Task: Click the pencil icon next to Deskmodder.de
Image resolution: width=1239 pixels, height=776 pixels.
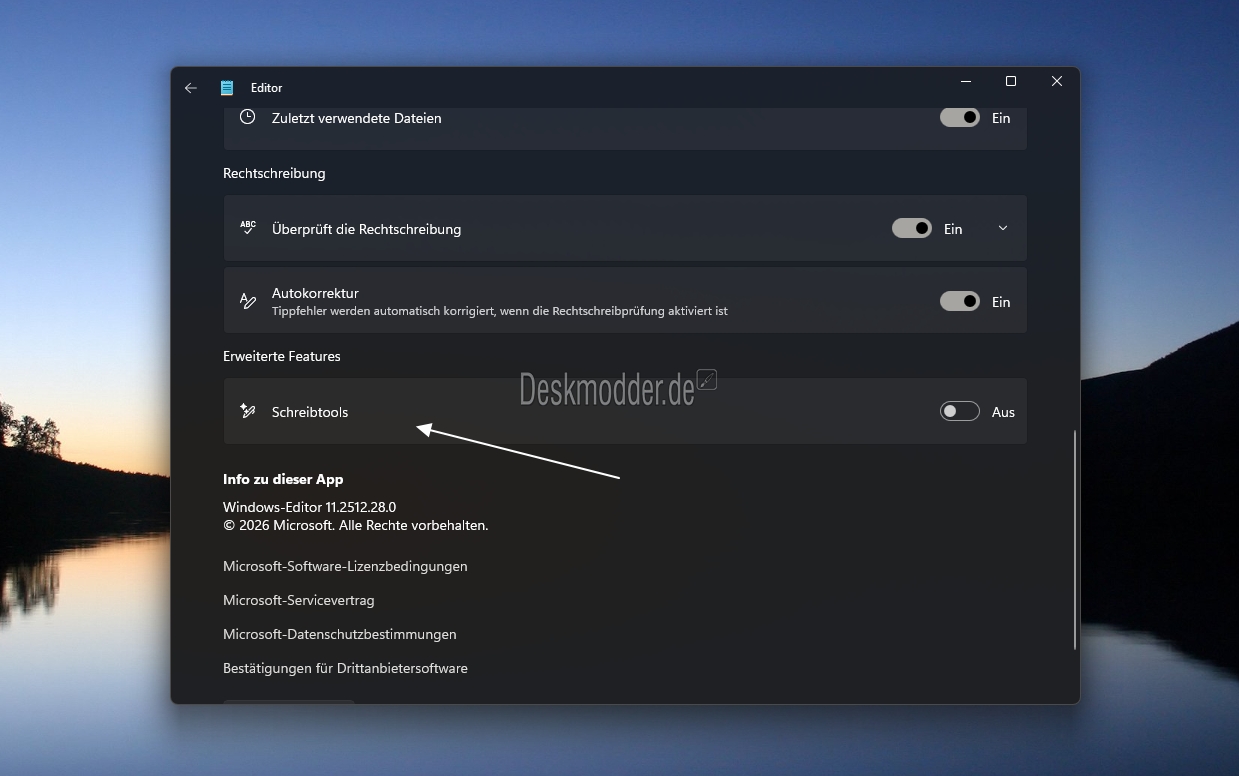Action: point(707,380)
